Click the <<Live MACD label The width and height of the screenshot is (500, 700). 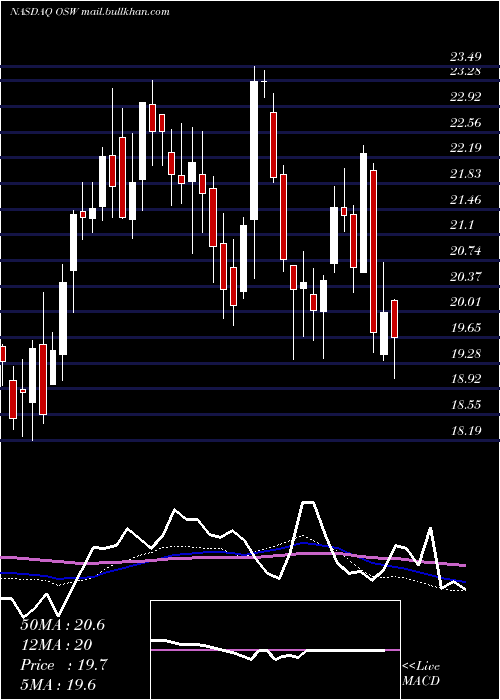coord(421,674)
